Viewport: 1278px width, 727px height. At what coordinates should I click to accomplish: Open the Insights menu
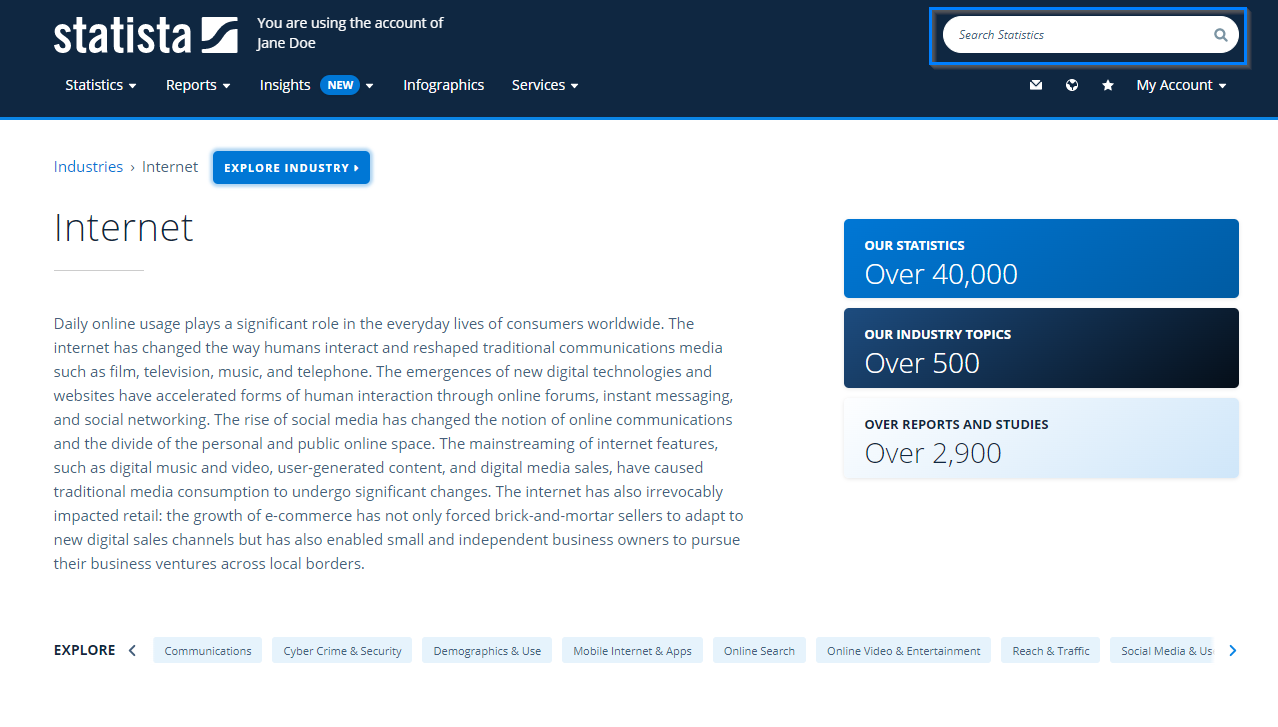coord(316,85)
